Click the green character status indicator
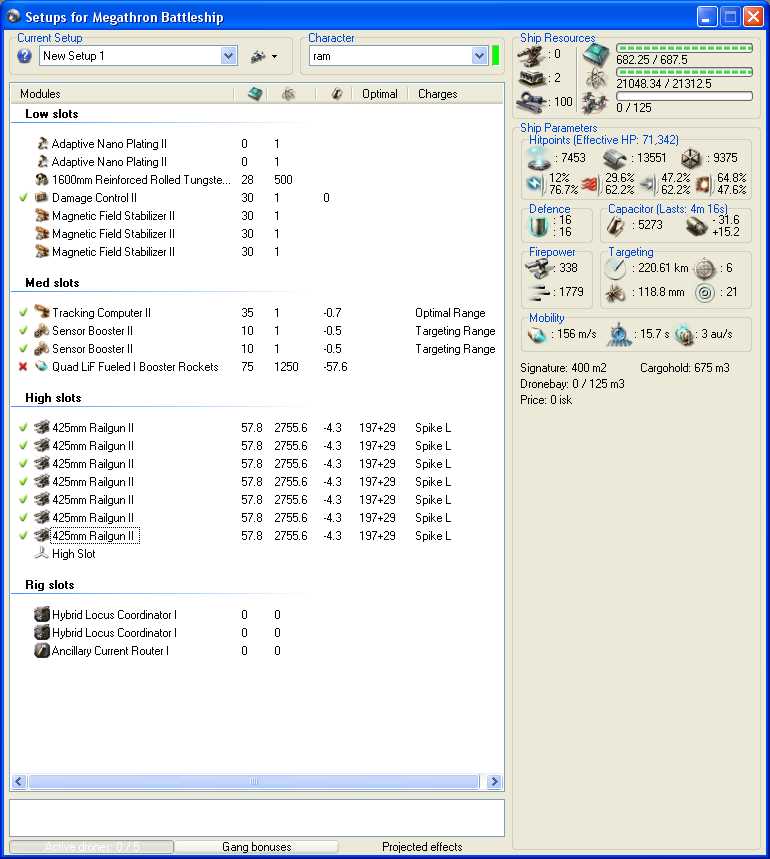Image resolution: width=770 pixels, height=859 pixels. [x=496, y=56]
